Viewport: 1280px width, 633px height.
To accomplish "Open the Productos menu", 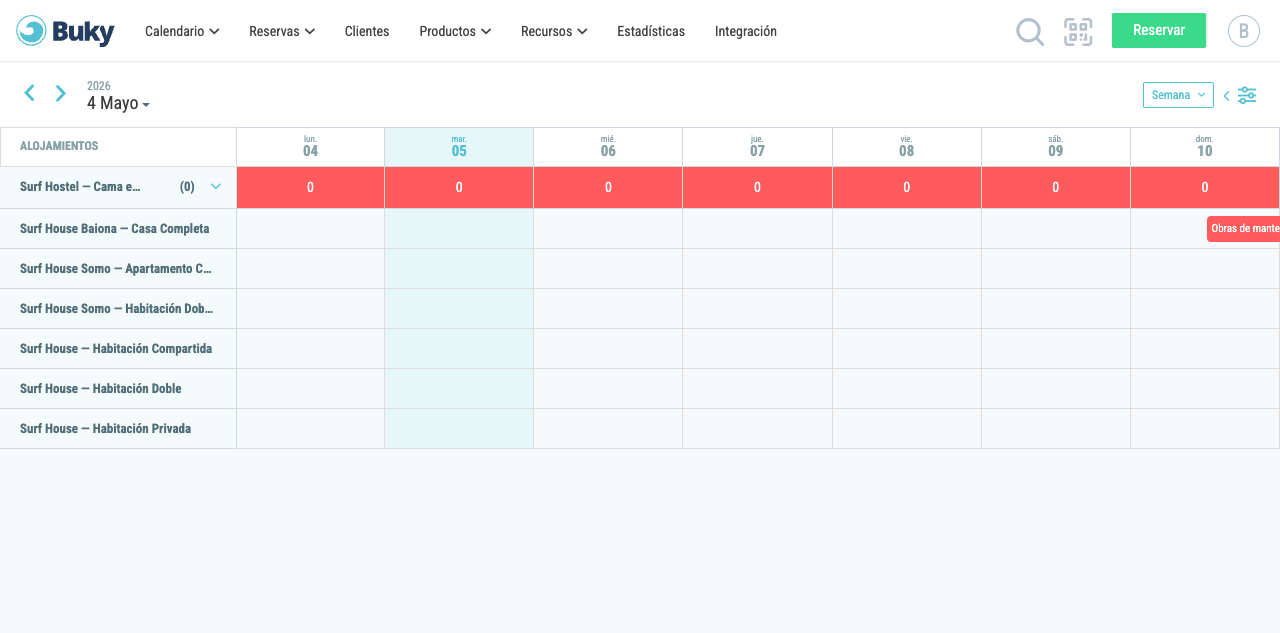I will pyautogui.click(x=455, y=31).
